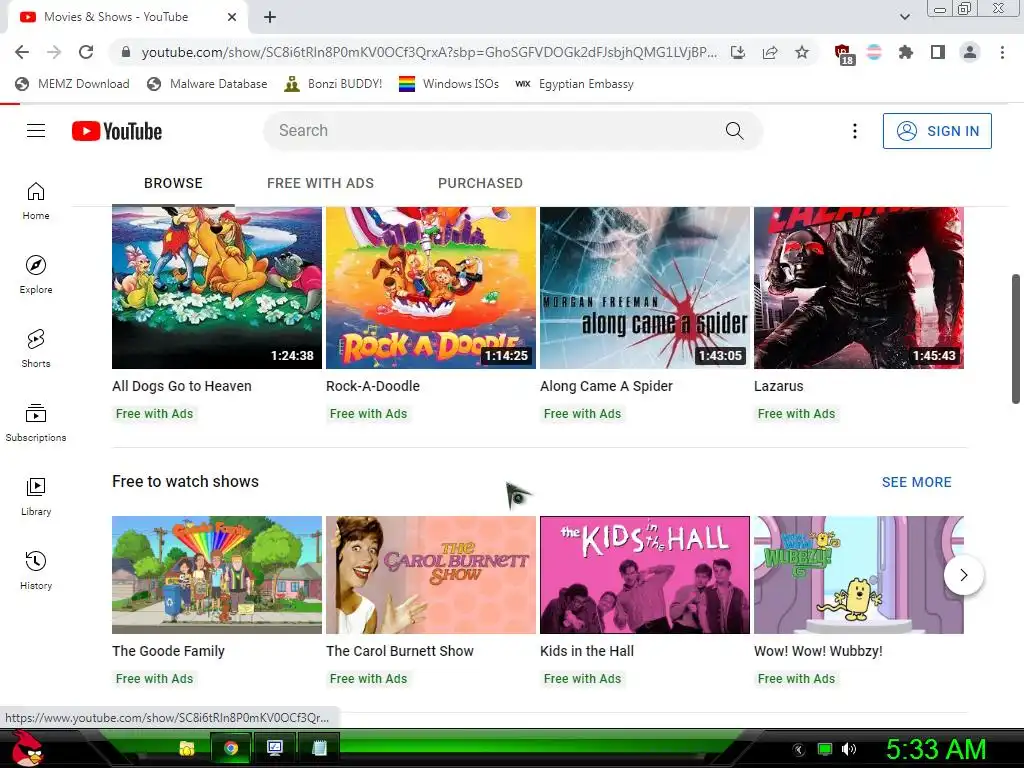Image resolution: width=1024 pixels, height=768 pixels.
Task: Click next arrow in shows carousel
Action: [x=963, y=575]
